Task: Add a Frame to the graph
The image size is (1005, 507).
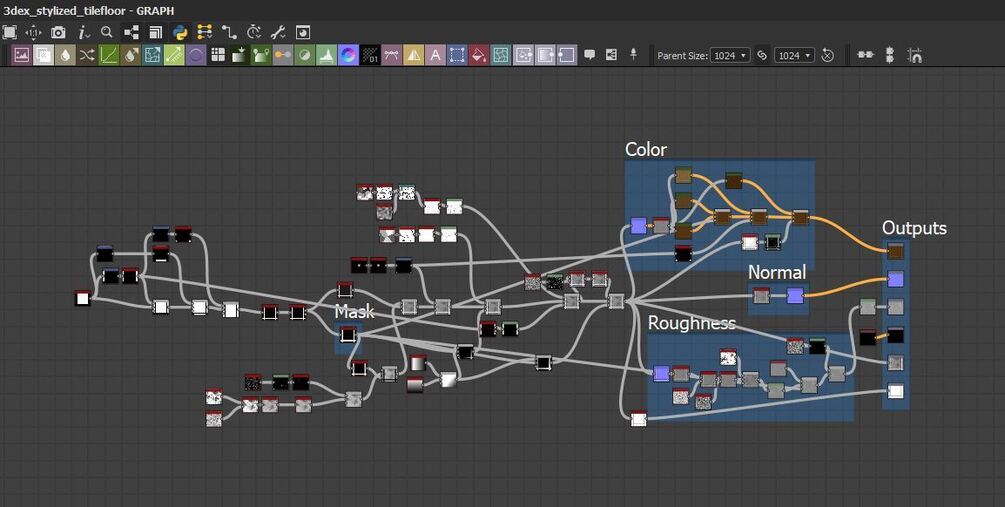Action: pyautogui.click(x=611, y=54)
